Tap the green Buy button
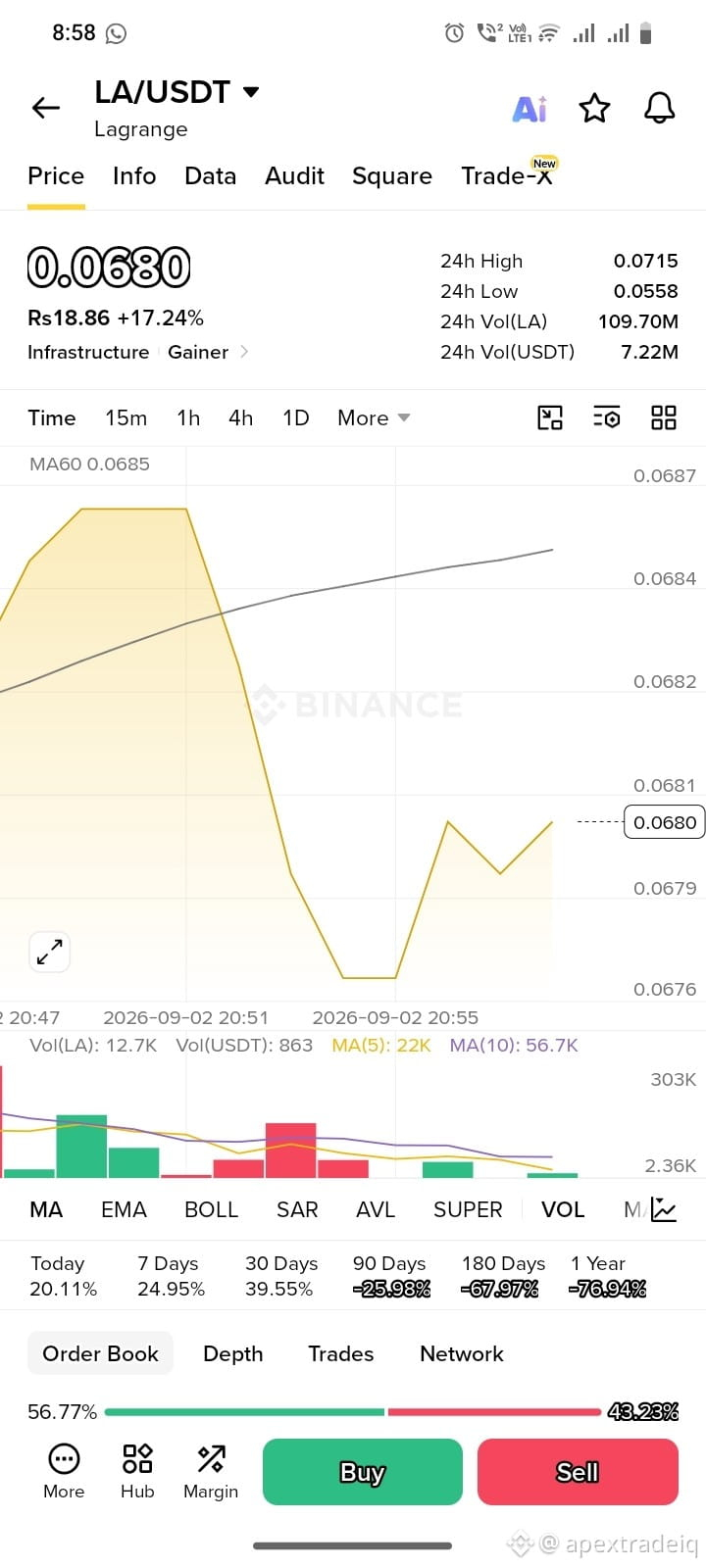This screenshot has width=706, height=1568. click(x=363, y=1472)
